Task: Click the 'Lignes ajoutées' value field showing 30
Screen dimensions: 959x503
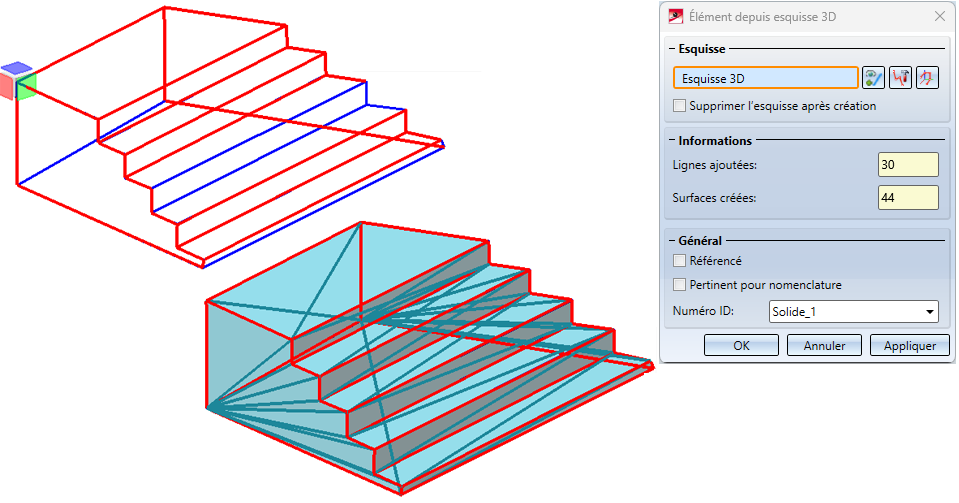Action: tap(908, 165)
